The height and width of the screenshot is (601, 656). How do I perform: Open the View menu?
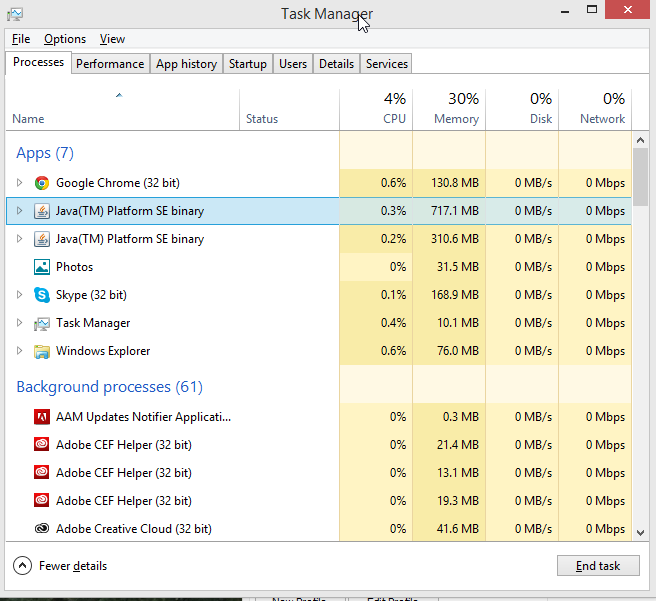[x=112, y=39]
